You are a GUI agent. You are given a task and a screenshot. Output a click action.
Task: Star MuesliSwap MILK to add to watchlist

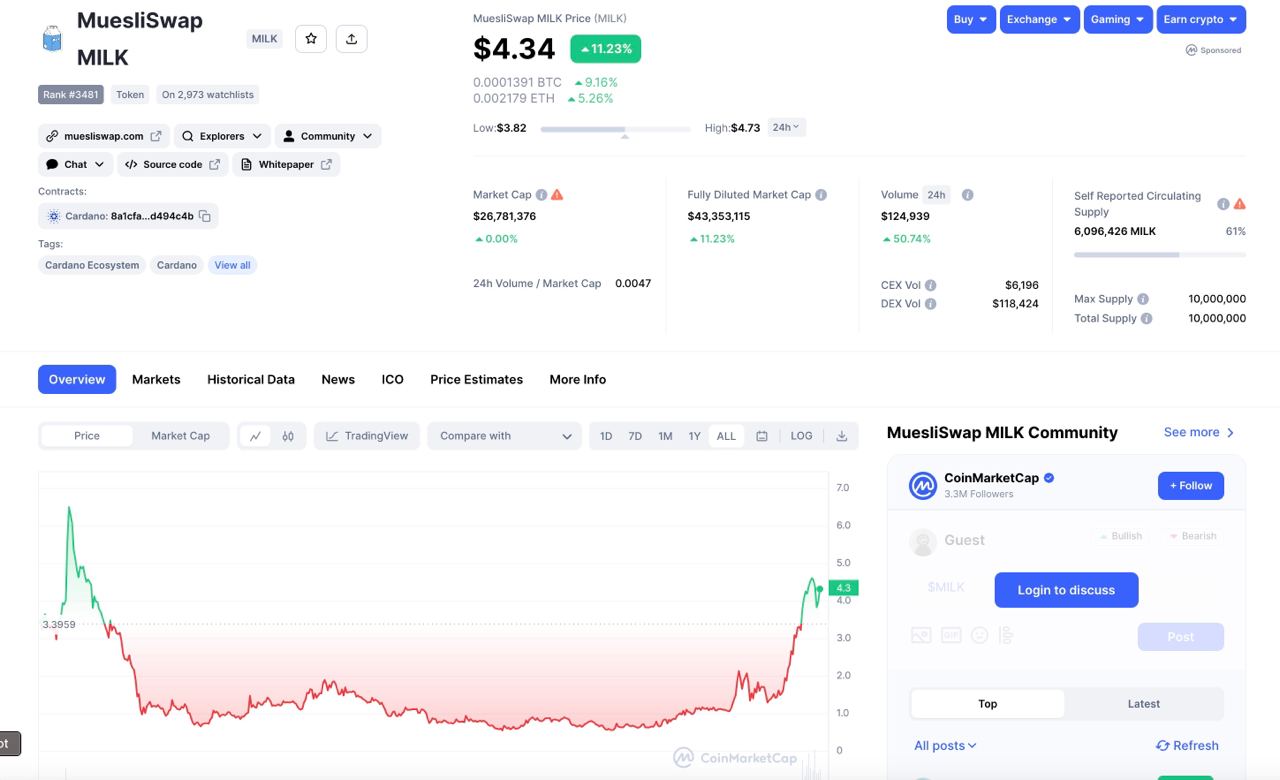coord(311,39)
